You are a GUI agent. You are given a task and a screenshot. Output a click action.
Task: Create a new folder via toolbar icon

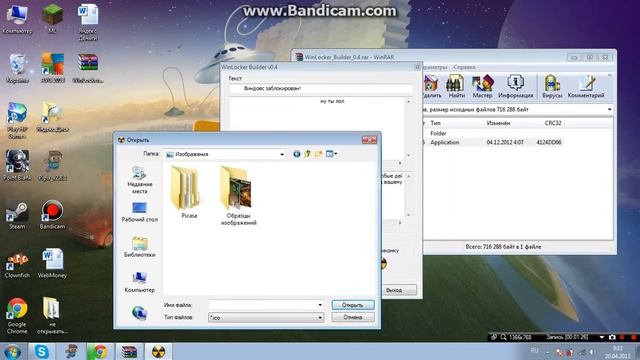pyautogui.click(x=318, y=154)
